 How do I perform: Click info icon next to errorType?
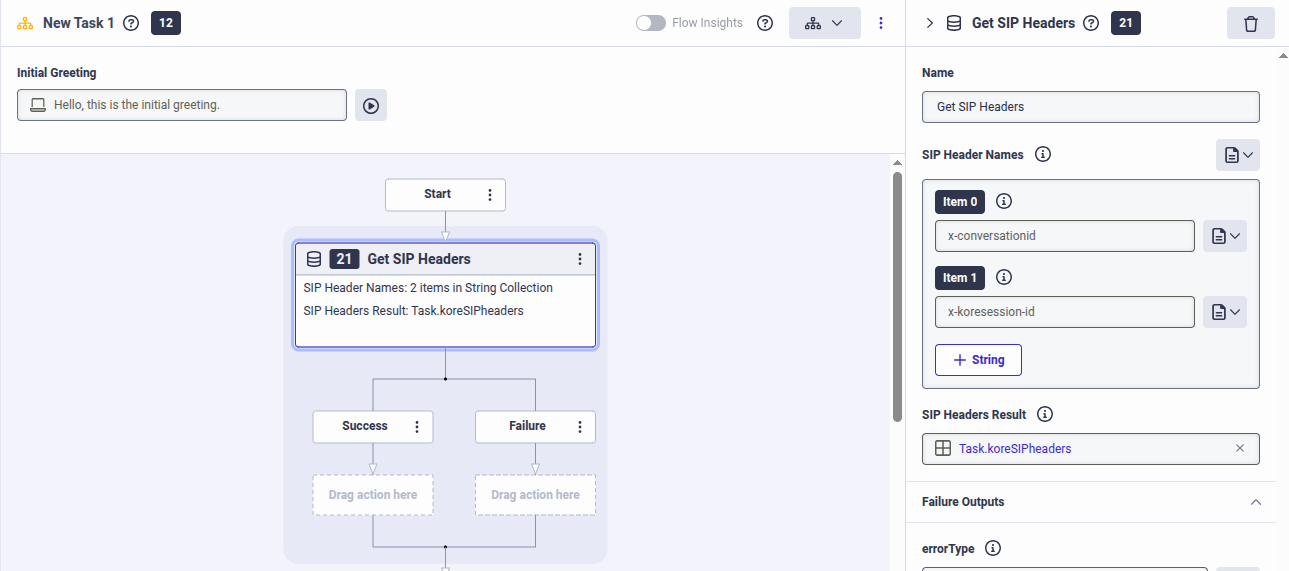click(x=993, y=548)
